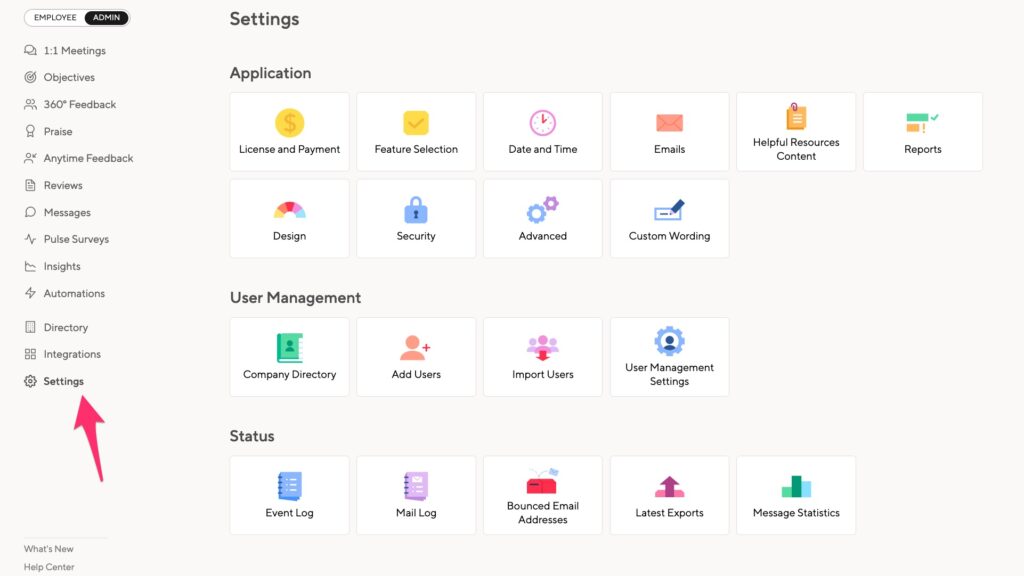
Task: Click the Insights sidebar label
Action: [62, 266]
